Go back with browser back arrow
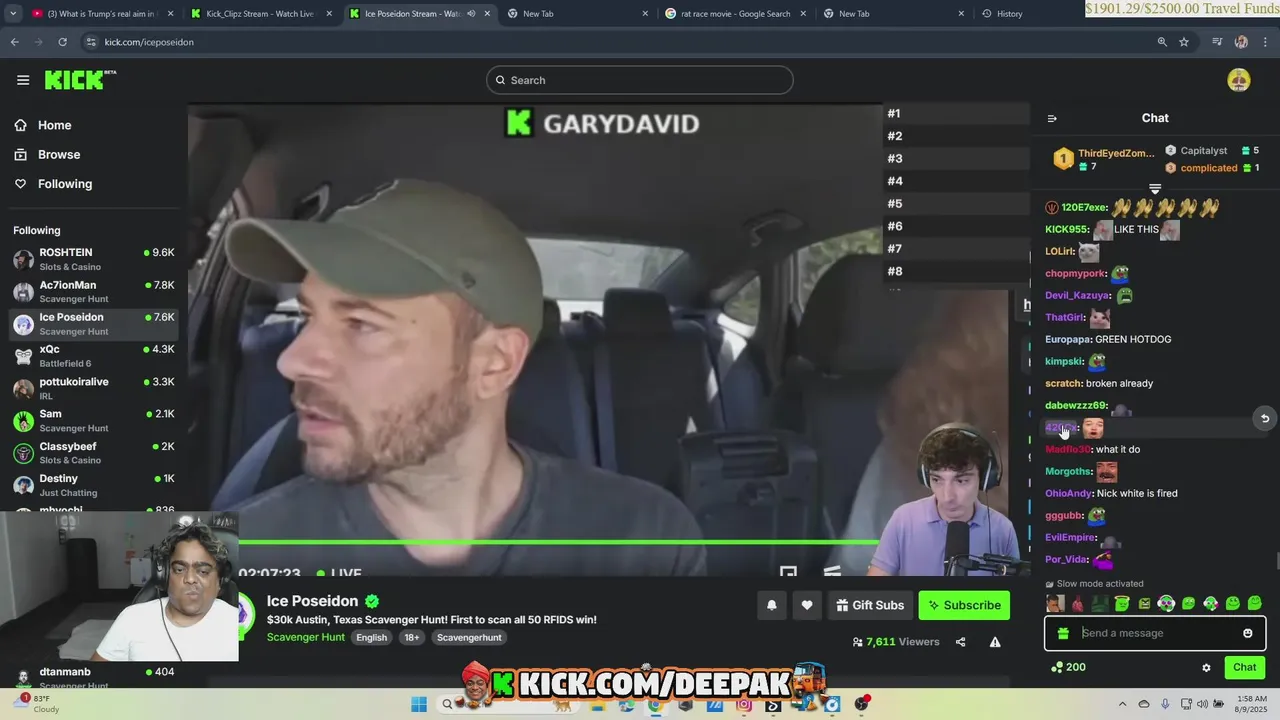The height and width of the screenshot is (720, 1280). pyautogui.click(x=14, y=42)
